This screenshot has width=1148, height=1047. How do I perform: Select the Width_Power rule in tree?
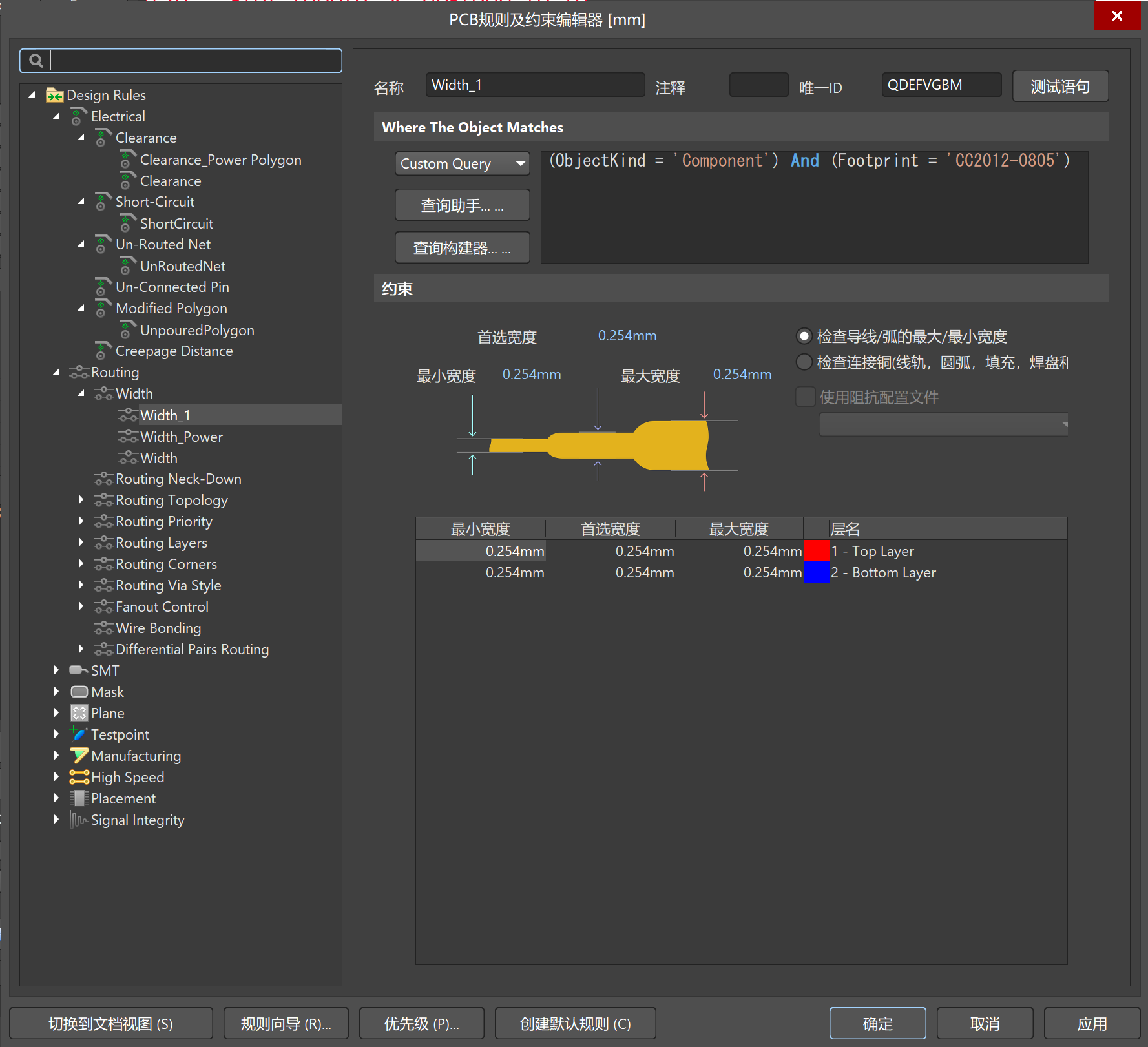(x=181, y=437)
